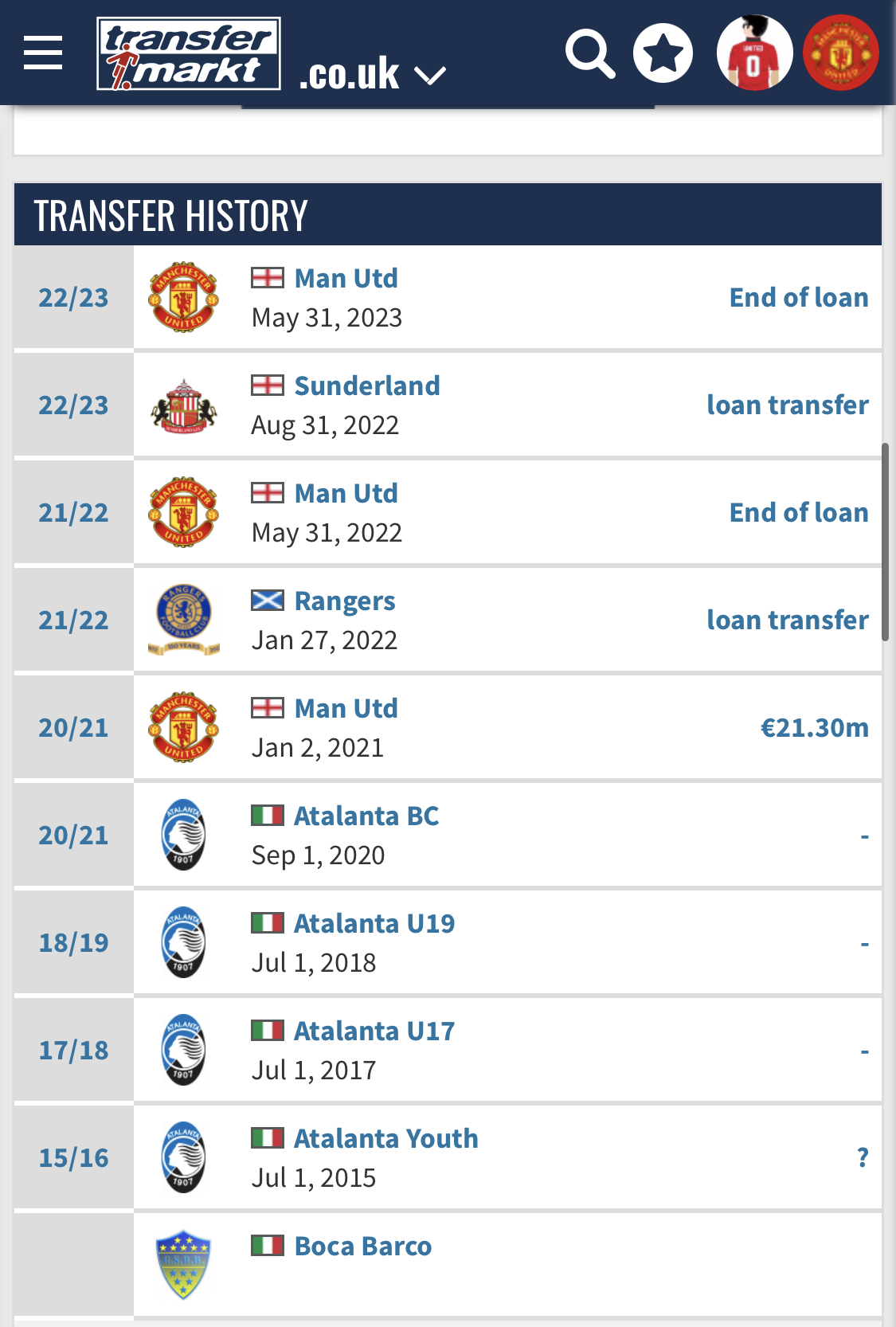Click the Sunderland club crest
896x1327 pixels.
click(x=184, y=405)
